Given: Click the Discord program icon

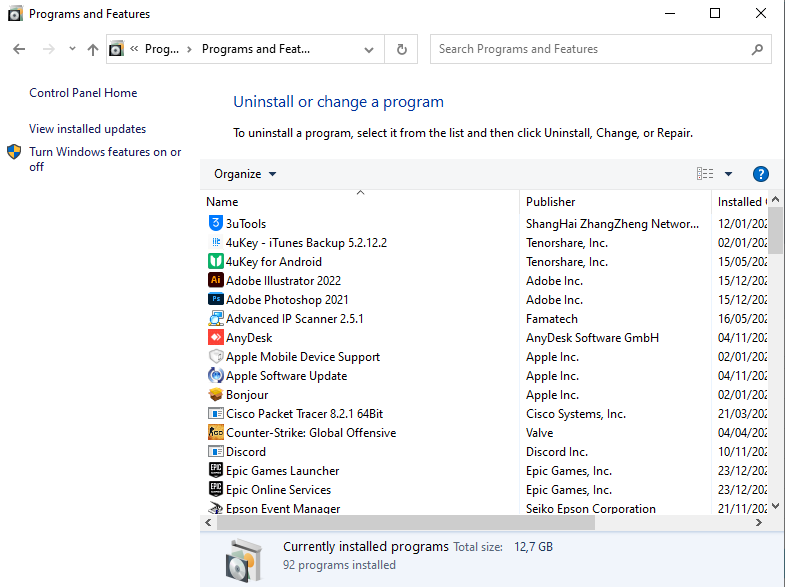Looking at the screenshot, I should coord(215,451).
